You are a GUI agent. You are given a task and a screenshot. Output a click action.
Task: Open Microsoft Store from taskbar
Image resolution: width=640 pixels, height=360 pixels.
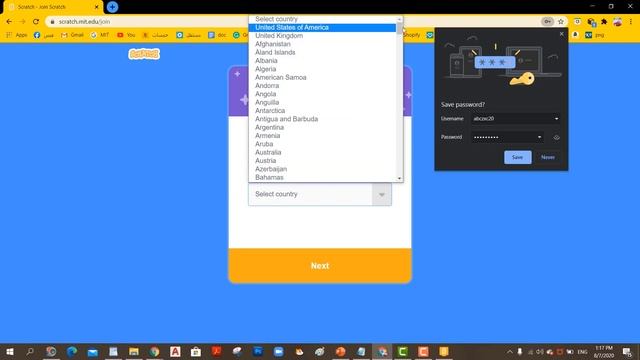click(196, 351)
